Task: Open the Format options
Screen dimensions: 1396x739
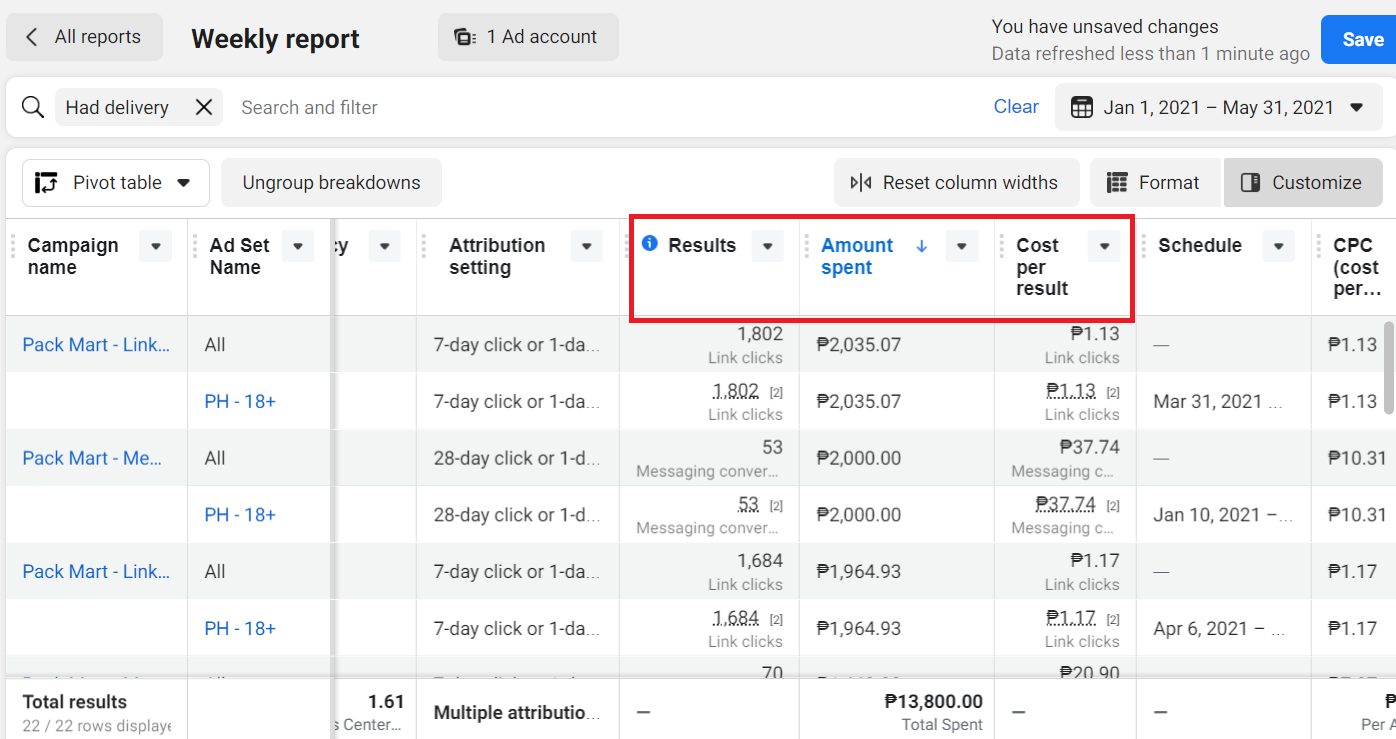Action: click(x=1154, y=183)
